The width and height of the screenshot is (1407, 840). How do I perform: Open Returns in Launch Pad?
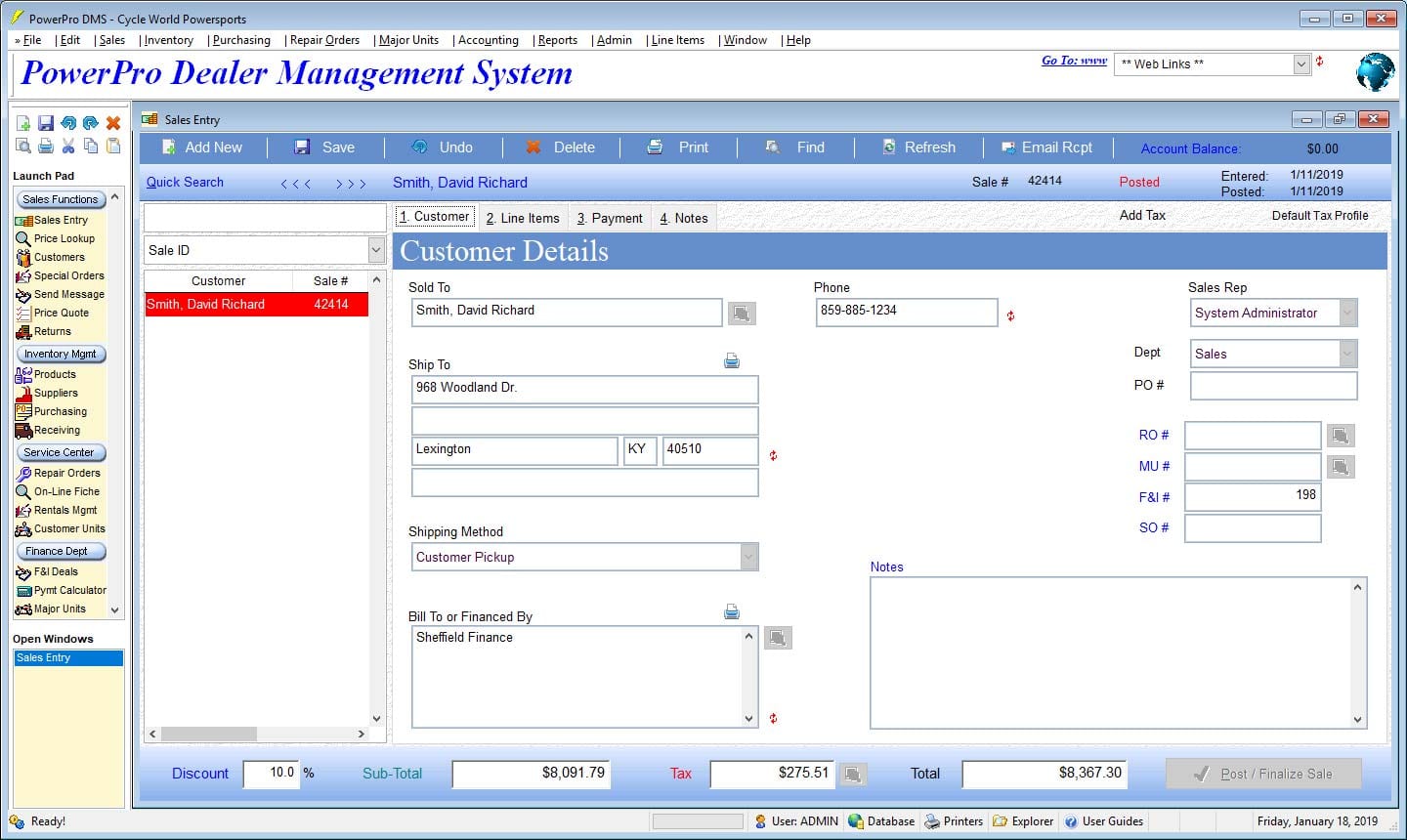[x=43, y=331]
